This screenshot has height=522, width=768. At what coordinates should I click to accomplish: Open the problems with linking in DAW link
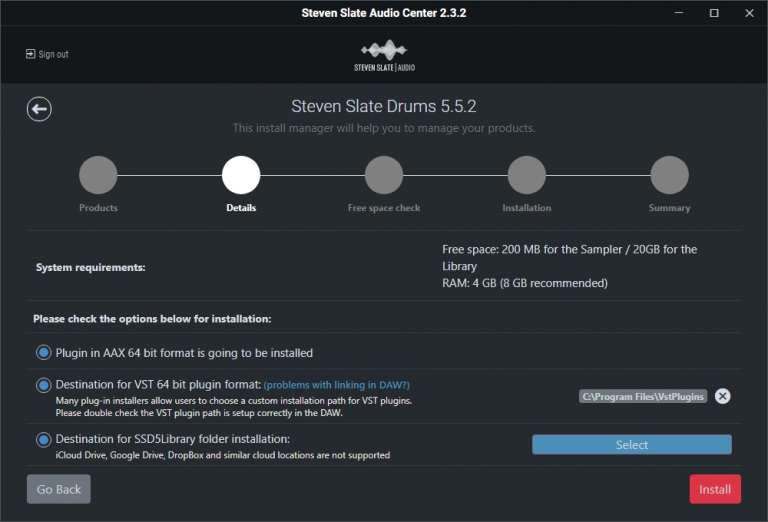(x=337, y=385)
